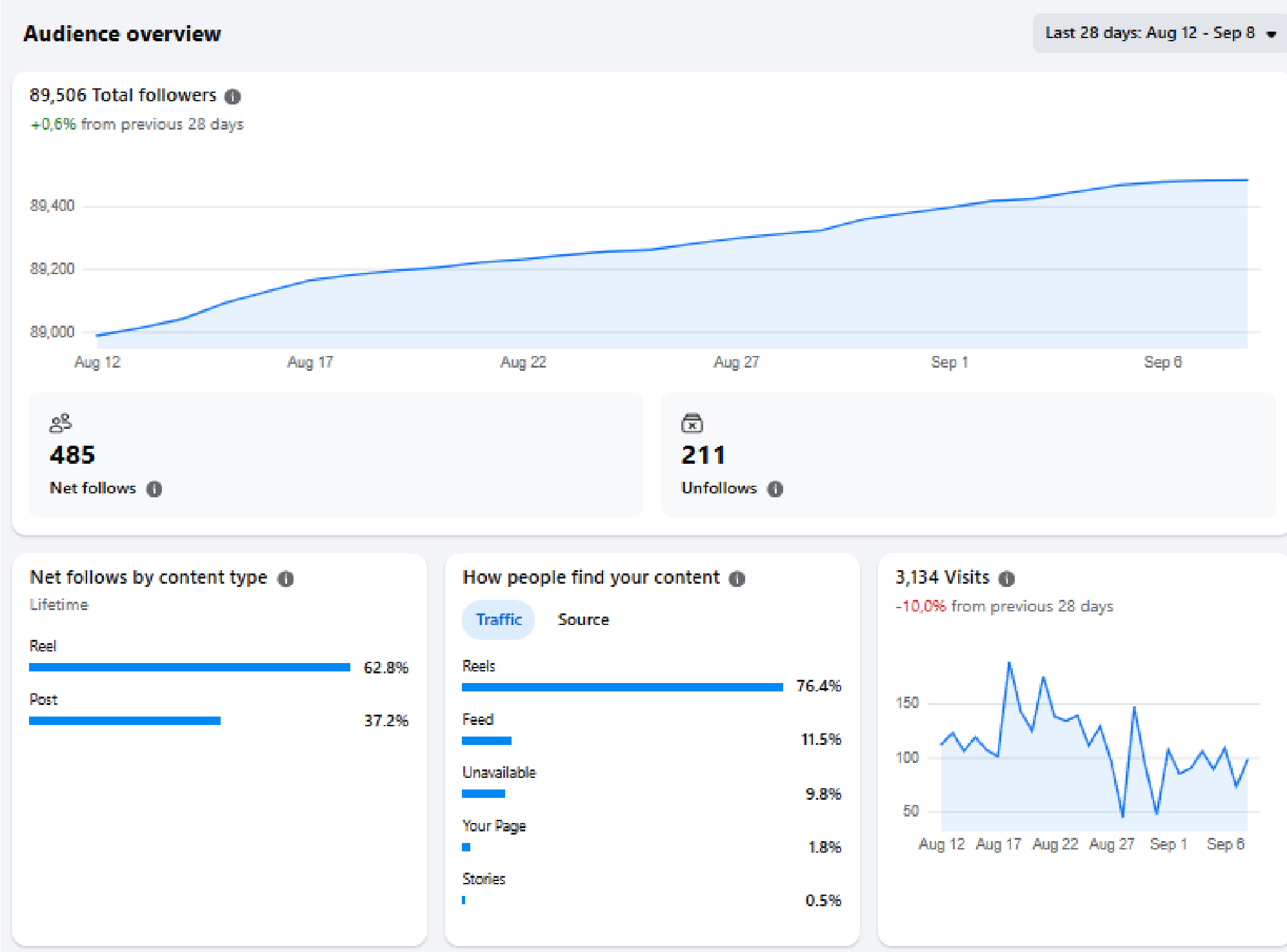Viewport: 1287px width, 952px height.
Task: Click the info icon next to 3,134 Visits
Action: coord(1006,579)
